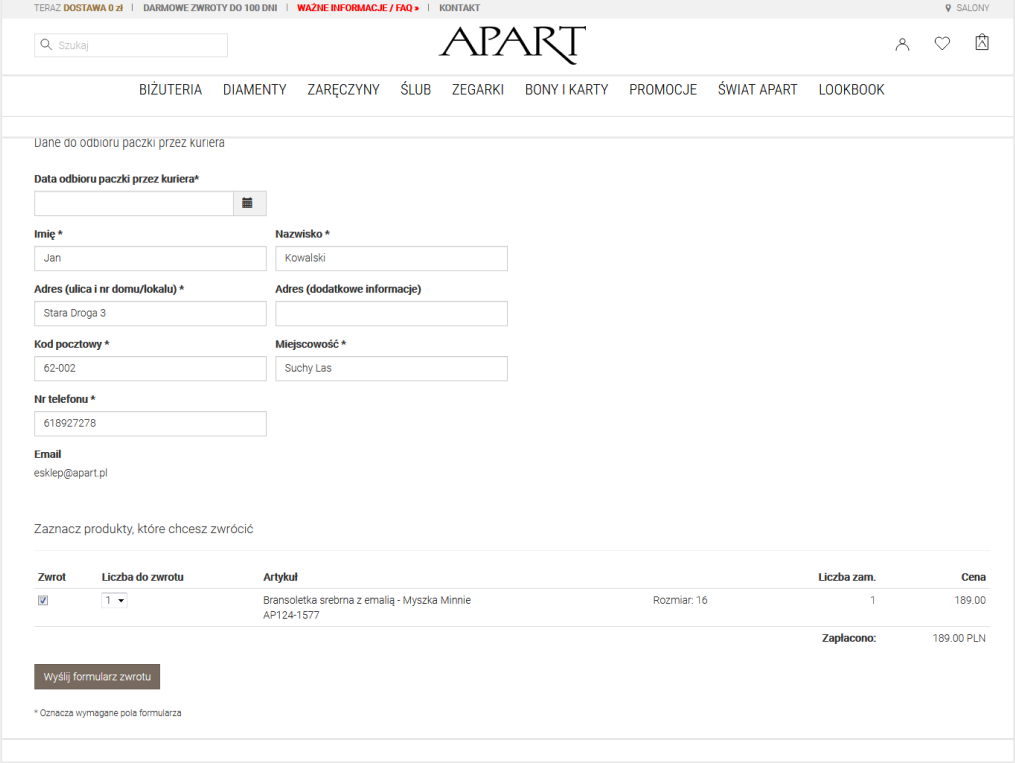Expand the Liczba do zwrotu dropdown

pos(114,600)
